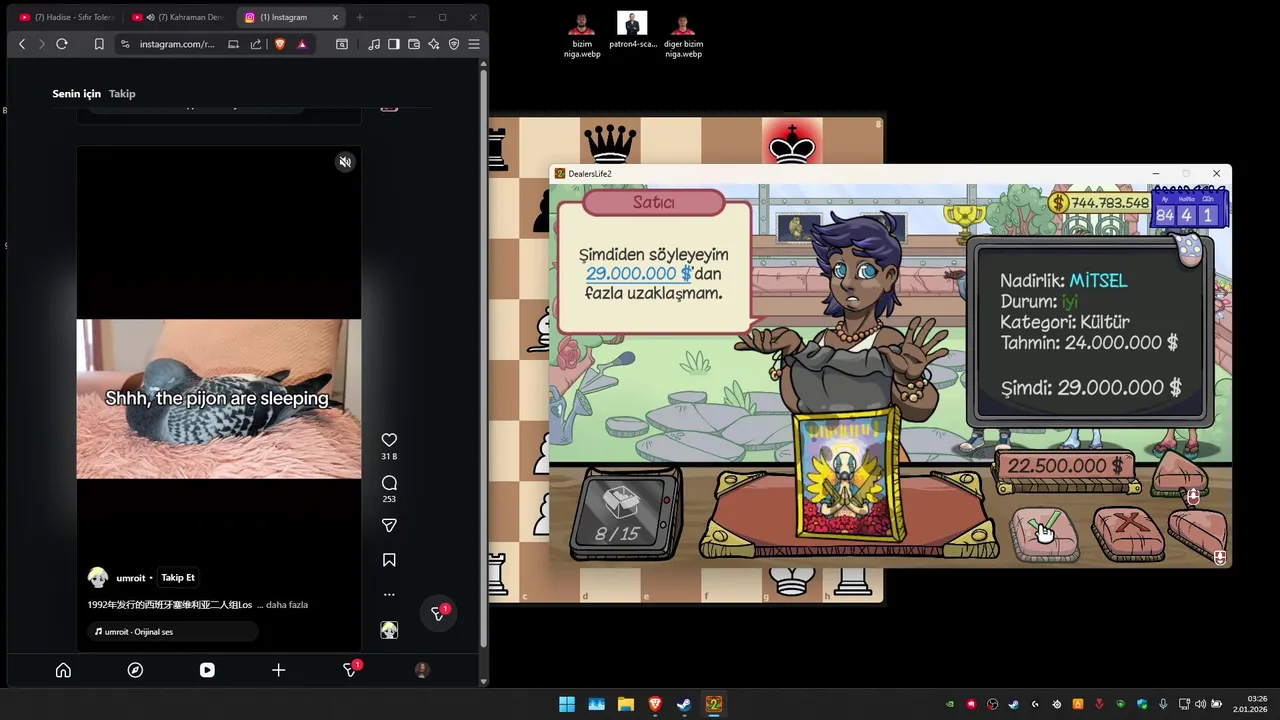Switch to the 'Hadise - Sıfır Tolerans' YouTube tab
The height and width of the screenshot is (720, 1280).
point(66,17)
